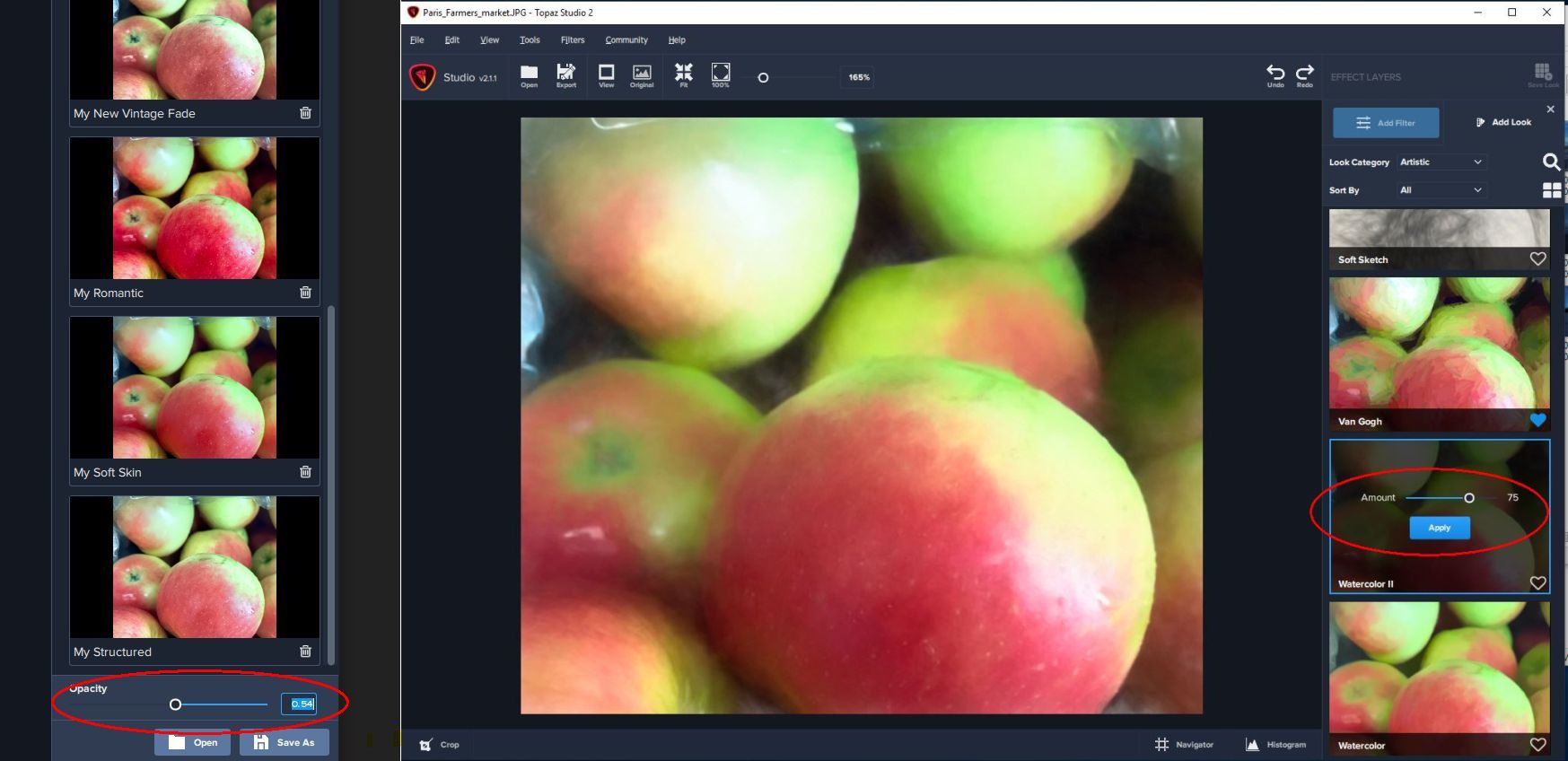Click the Add Filter button

(1385, 123)
